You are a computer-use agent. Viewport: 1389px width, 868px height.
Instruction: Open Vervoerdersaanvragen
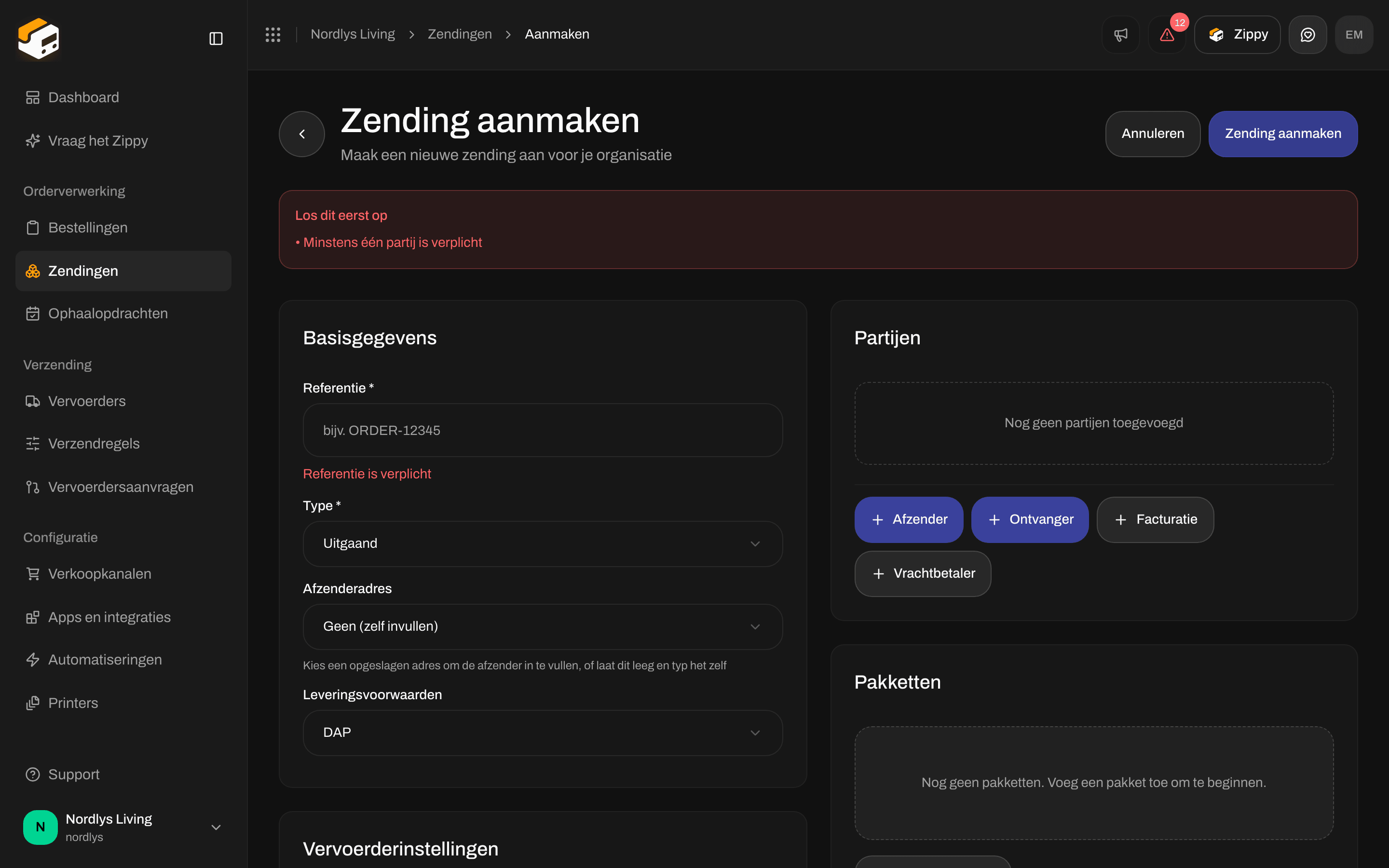point(123,487)
